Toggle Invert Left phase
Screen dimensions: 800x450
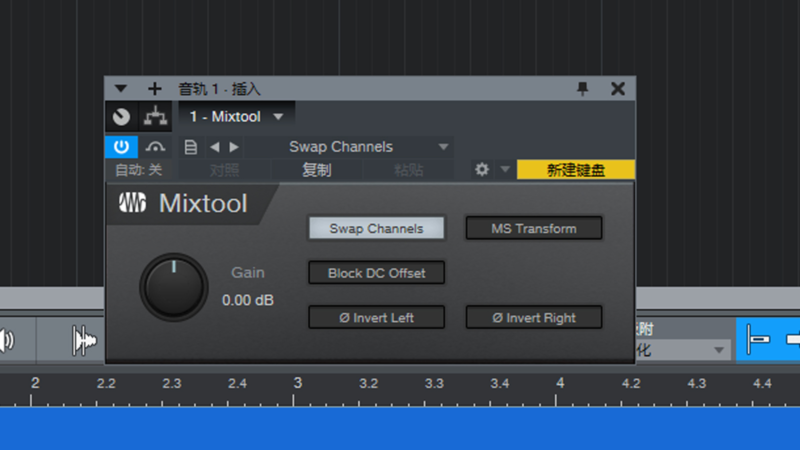click(376, 318)
